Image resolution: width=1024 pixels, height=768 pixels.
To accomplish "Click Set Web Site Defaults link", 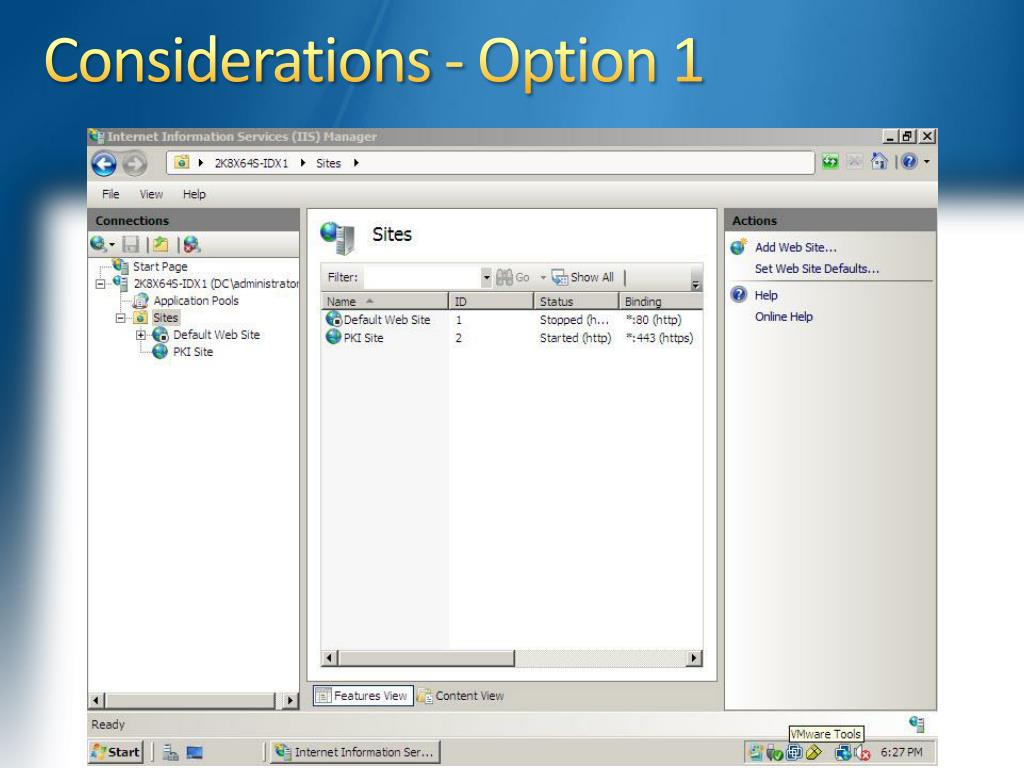I will [x=817, y=268].
